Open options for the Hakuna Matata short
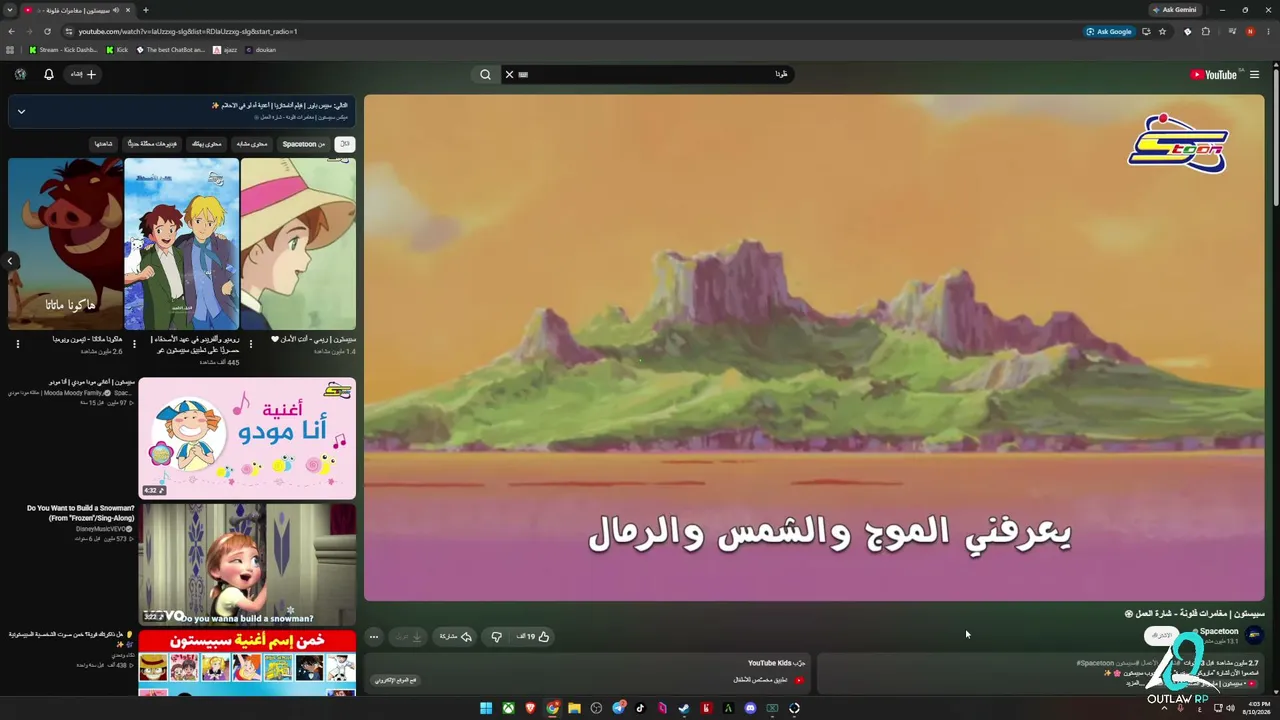The image size is (1280, 720). [18, 344]
